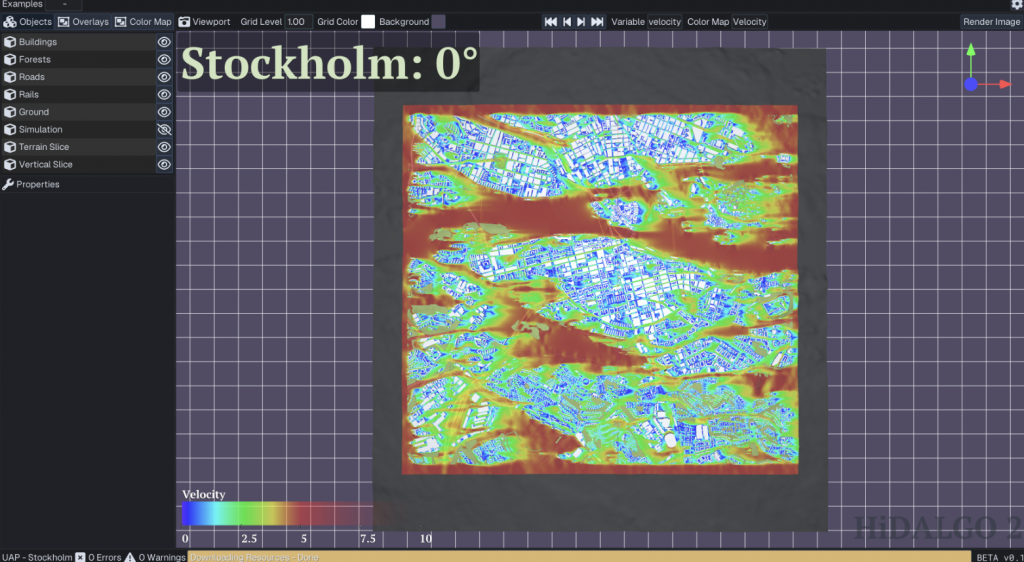Click the 0 Errors status indicator
Viewport: 1024px width, 562px height.
point(98,557)
